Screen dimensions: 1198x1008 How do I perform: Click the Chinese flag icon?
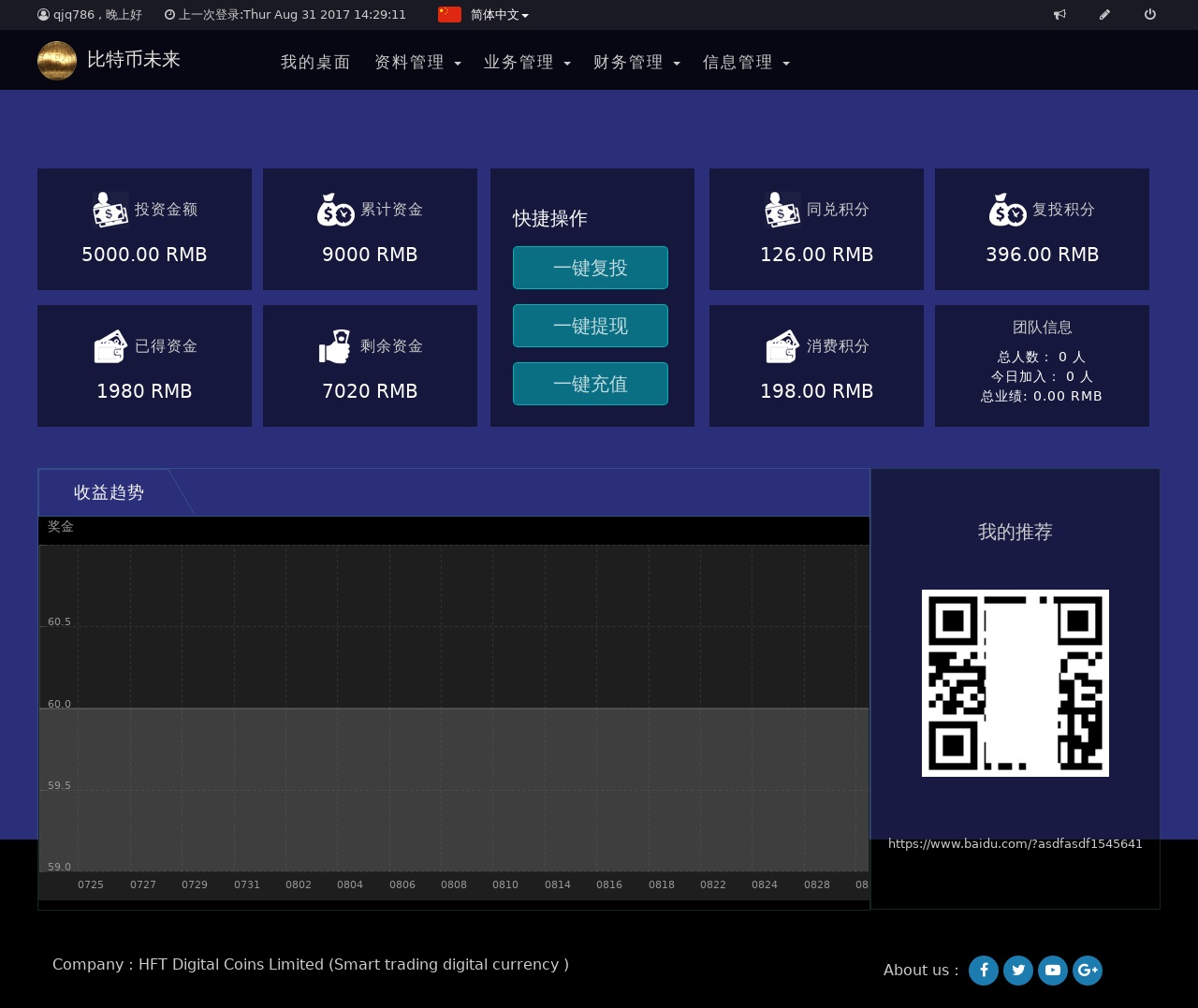[x=449, y=15]
